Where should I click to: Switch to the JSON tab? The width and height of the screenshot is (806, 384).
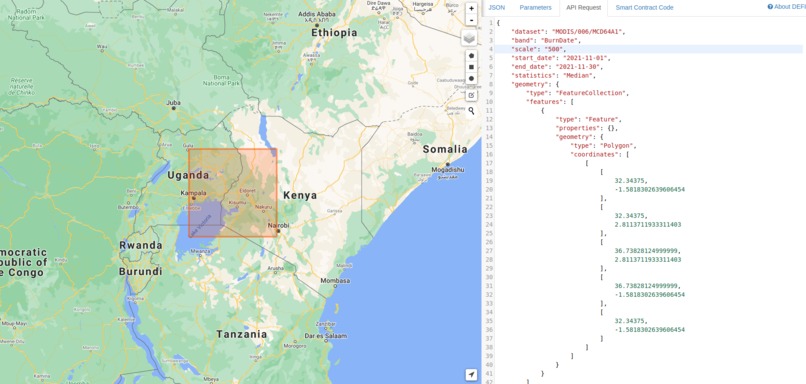pos(497,8)
